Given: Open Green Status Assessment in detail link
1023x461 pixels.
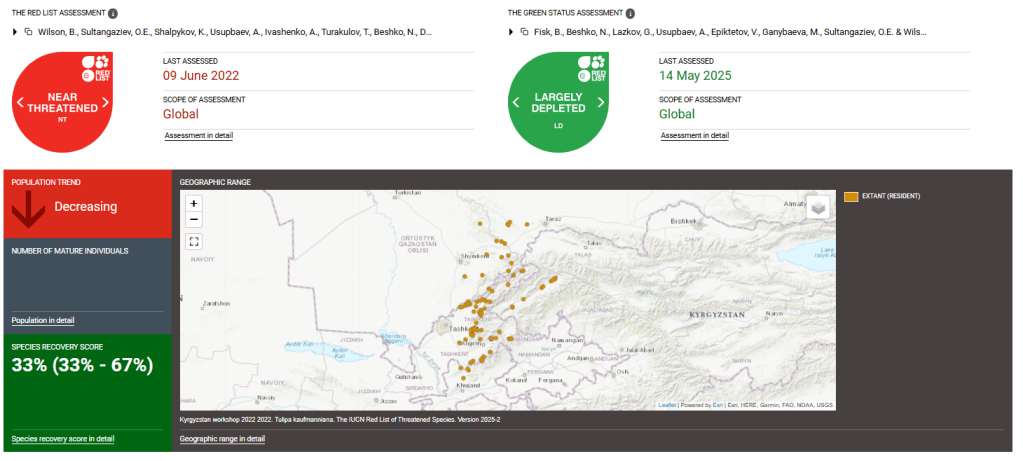Looking at the screenshot, I should click(x=694, y=135).
